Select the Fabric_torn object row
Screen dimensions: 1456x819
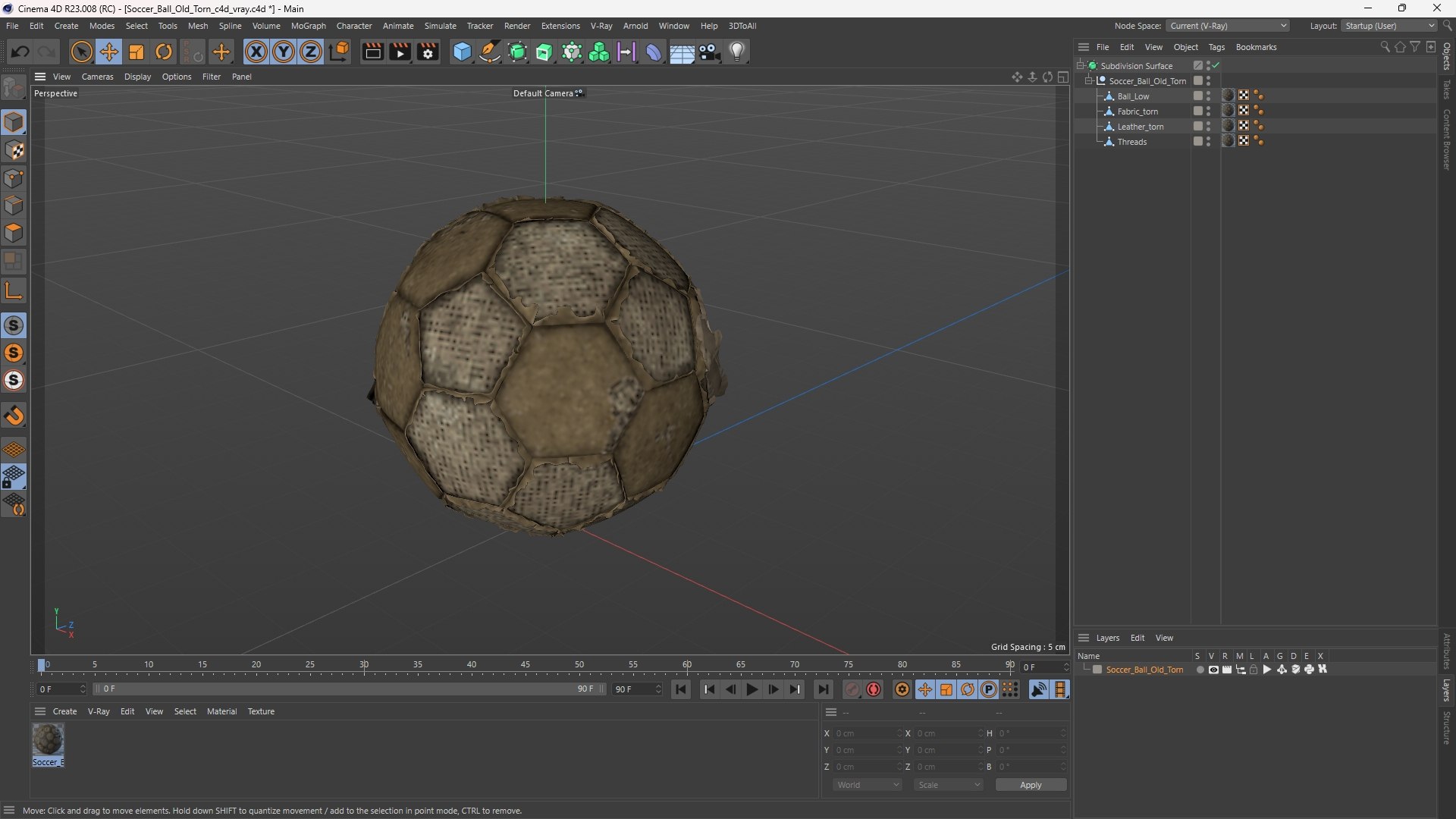[1137, 111]
